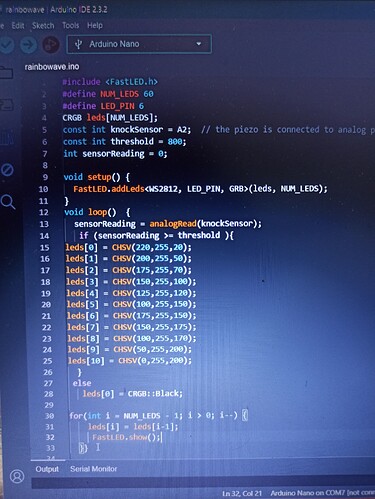Open the Help menu
The height and width of the screenshot is (499, 375).
(95, 25)
